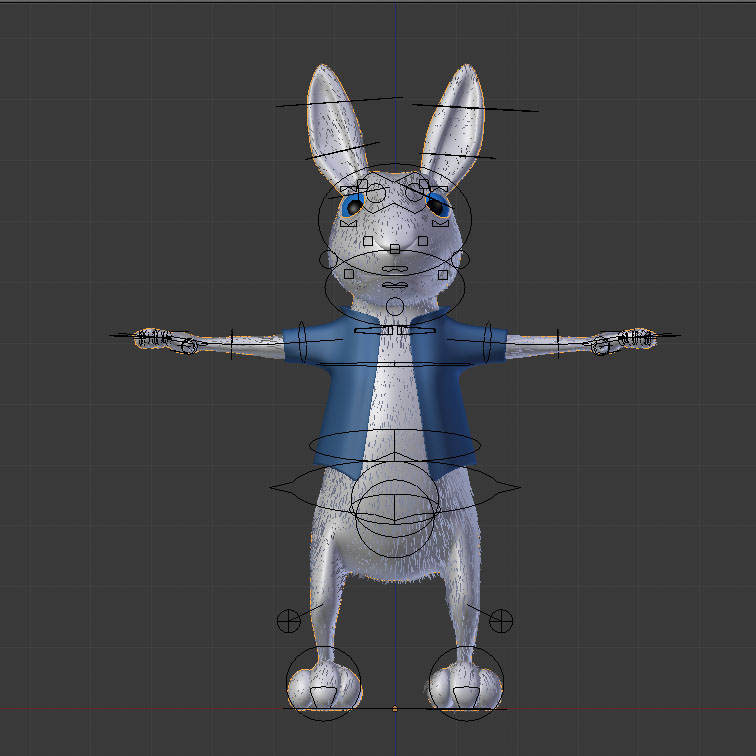756x756 pixels.
Task: Pick small circle control at screen-left cheek edge
Action: [x=329, y=259]
